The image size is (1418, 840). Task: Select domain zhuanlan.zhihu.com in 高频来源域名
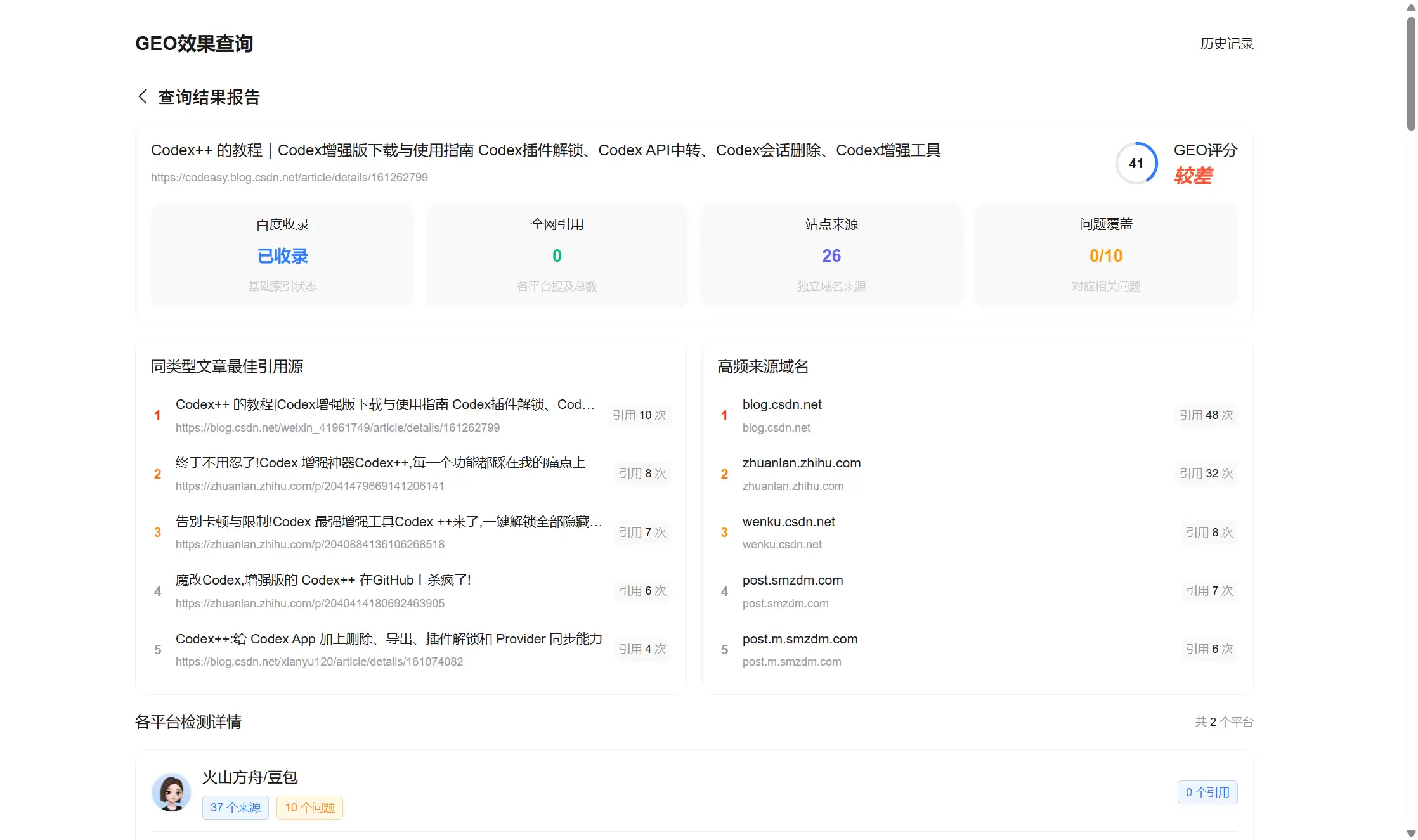802,463
